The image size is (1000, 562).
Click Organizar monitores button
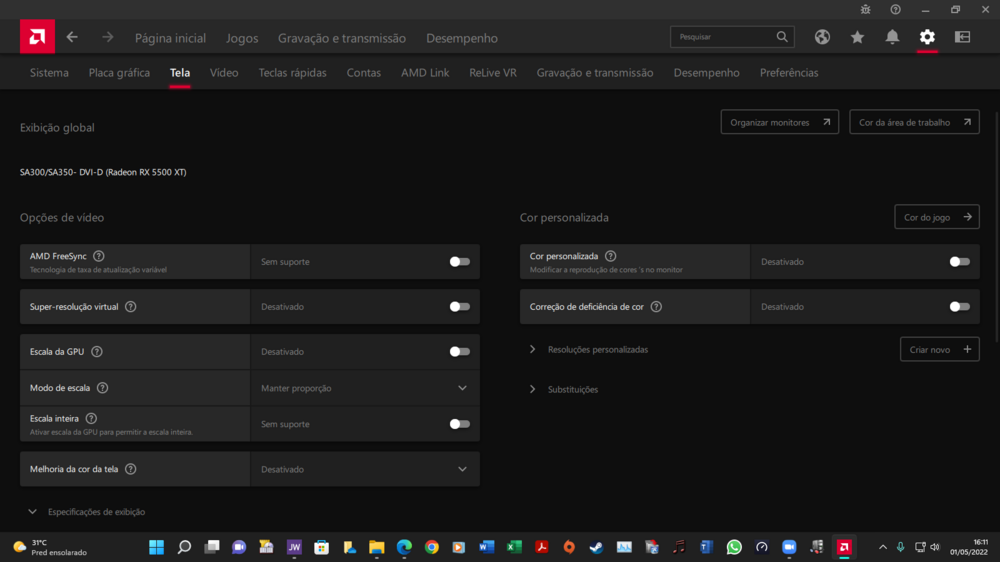coord(780,122)
